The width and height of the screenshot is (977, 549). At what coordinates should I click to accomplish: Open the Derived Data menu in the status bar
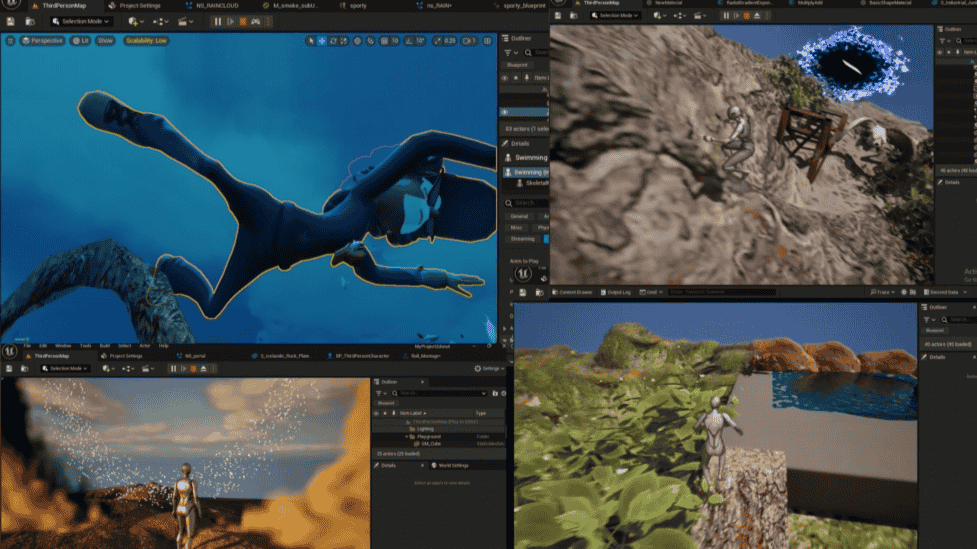click(945, 292)
